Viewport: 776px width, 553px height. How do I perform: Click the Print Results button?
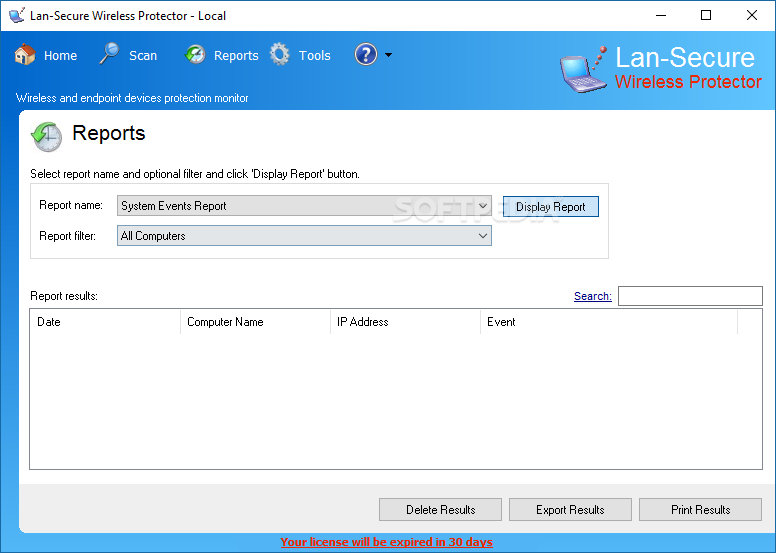700,509
